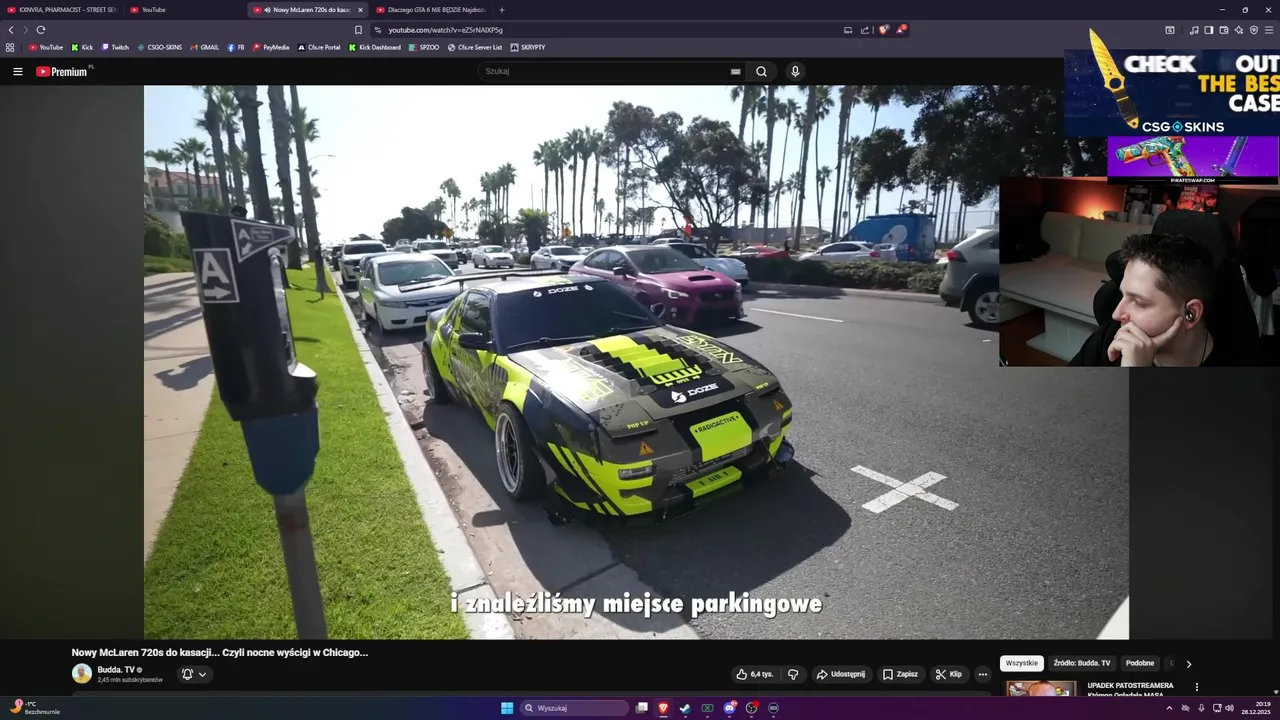Open Kick Dashboard bookmark
The height and width of the screenshot is (720, 1280).
pyautogui.click(x=375, y=47)
